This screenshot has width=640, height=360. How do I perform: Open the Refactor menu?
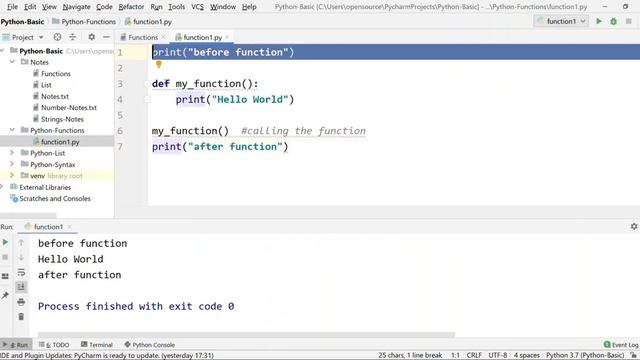tap(131, 7)
